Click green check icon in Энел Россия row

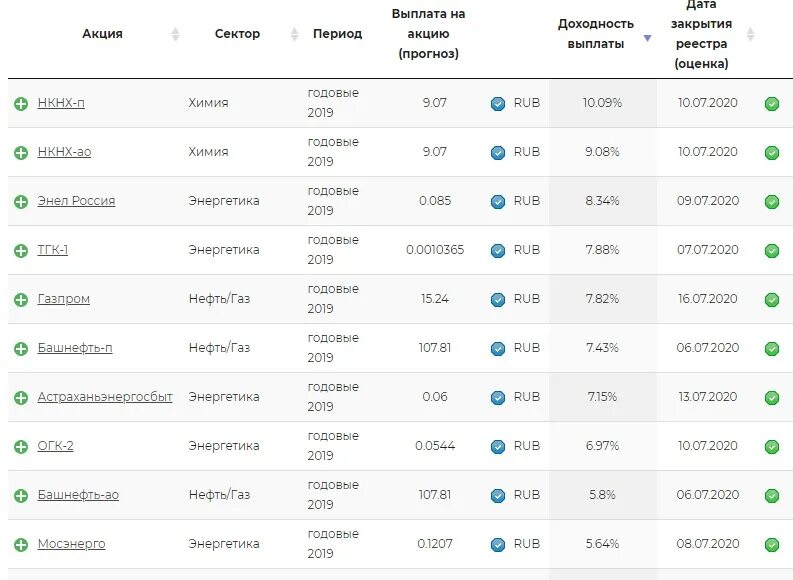(x=772, y=202)
